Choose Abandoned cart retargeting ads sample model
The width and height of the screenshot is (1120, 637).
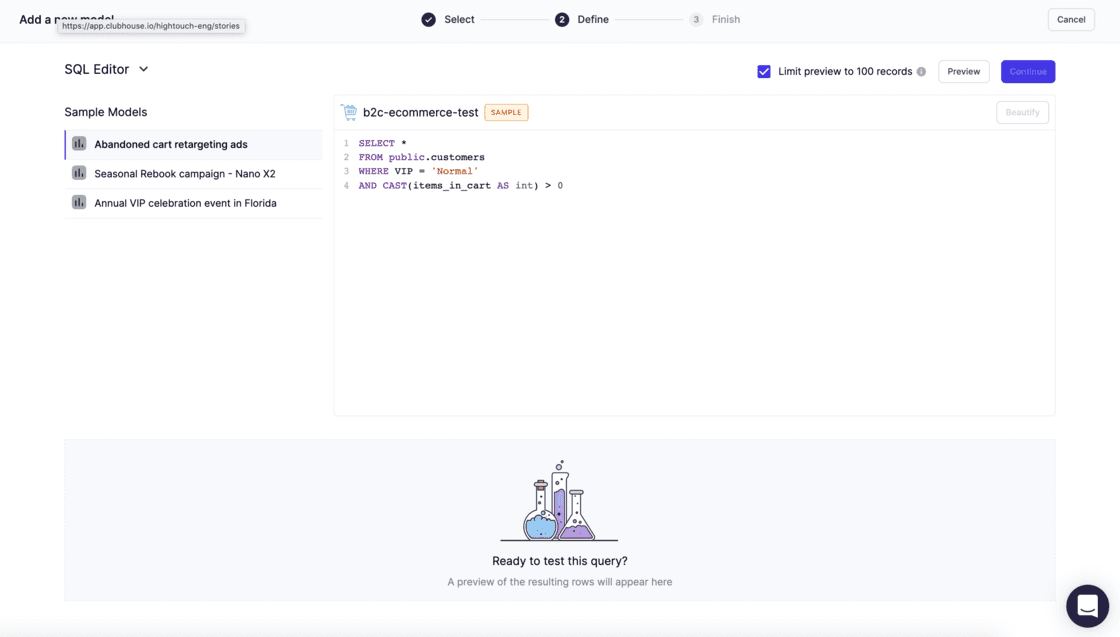click(171, 145)
